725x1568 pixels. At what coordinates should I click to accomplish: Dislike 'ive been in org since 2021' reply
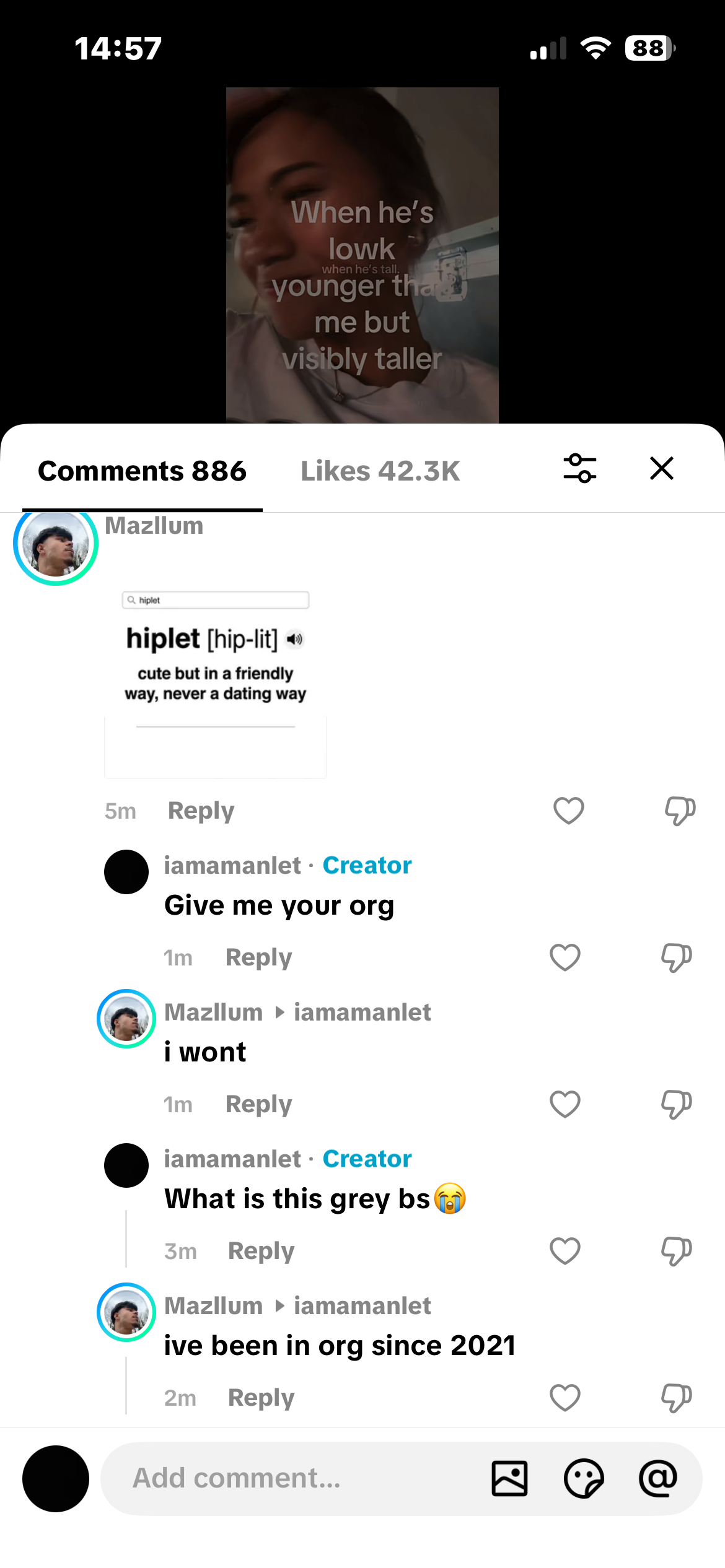(676, 1398)
